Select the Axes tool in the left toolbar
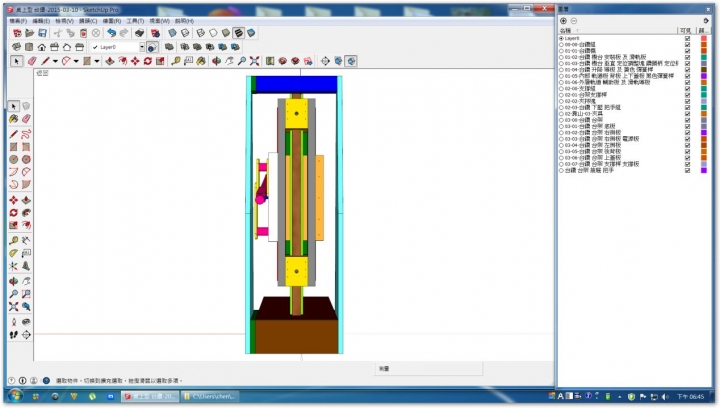The width and height of the screenshot is (720, 408). 13,266
